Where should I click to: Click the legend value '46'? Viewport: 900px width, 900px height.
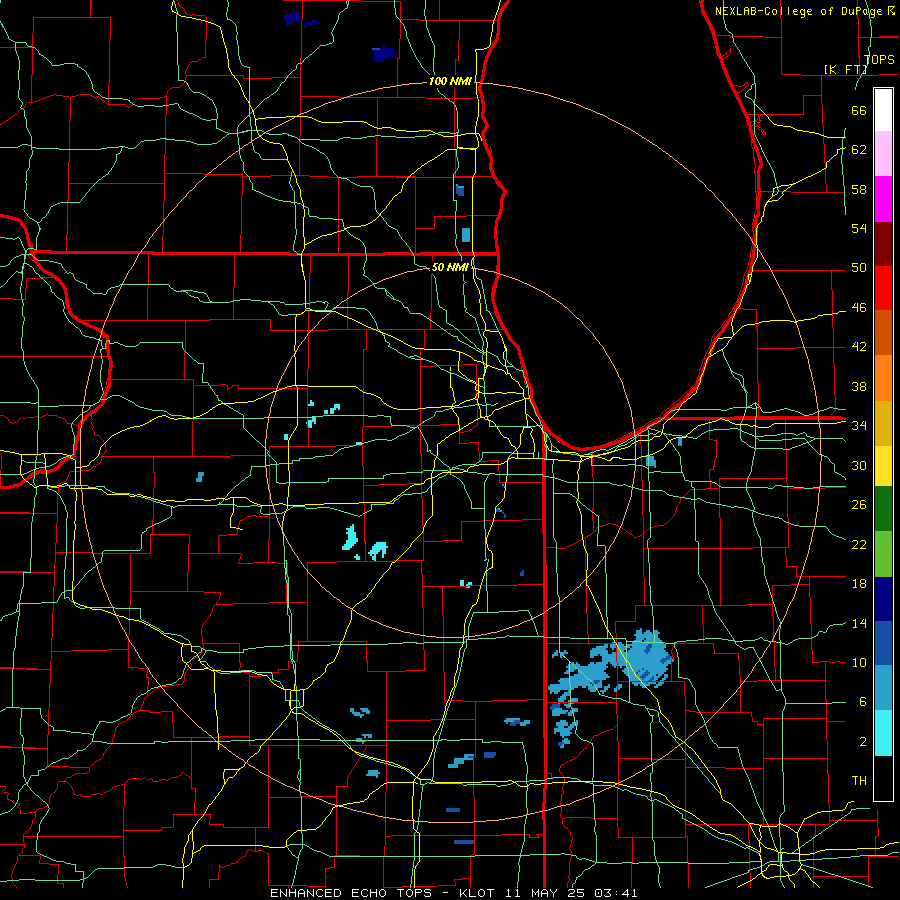tap(859, 308)
